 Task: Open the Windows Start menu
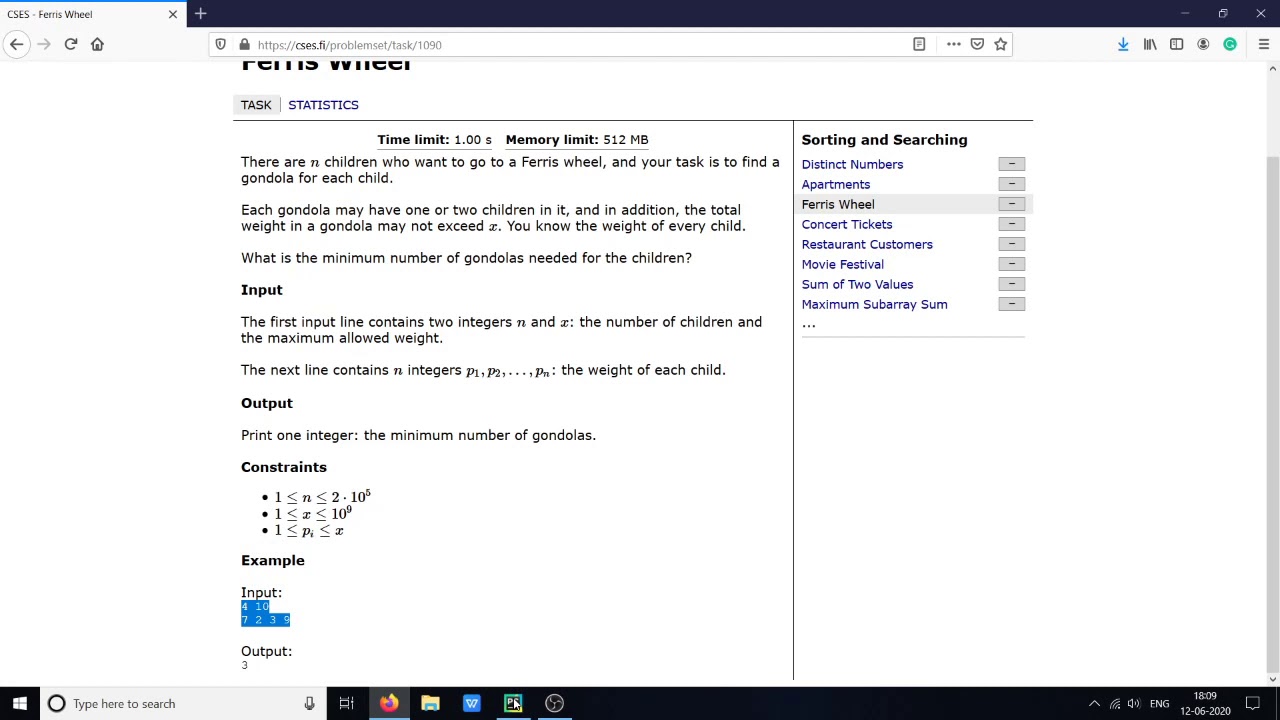click(20, 703)
